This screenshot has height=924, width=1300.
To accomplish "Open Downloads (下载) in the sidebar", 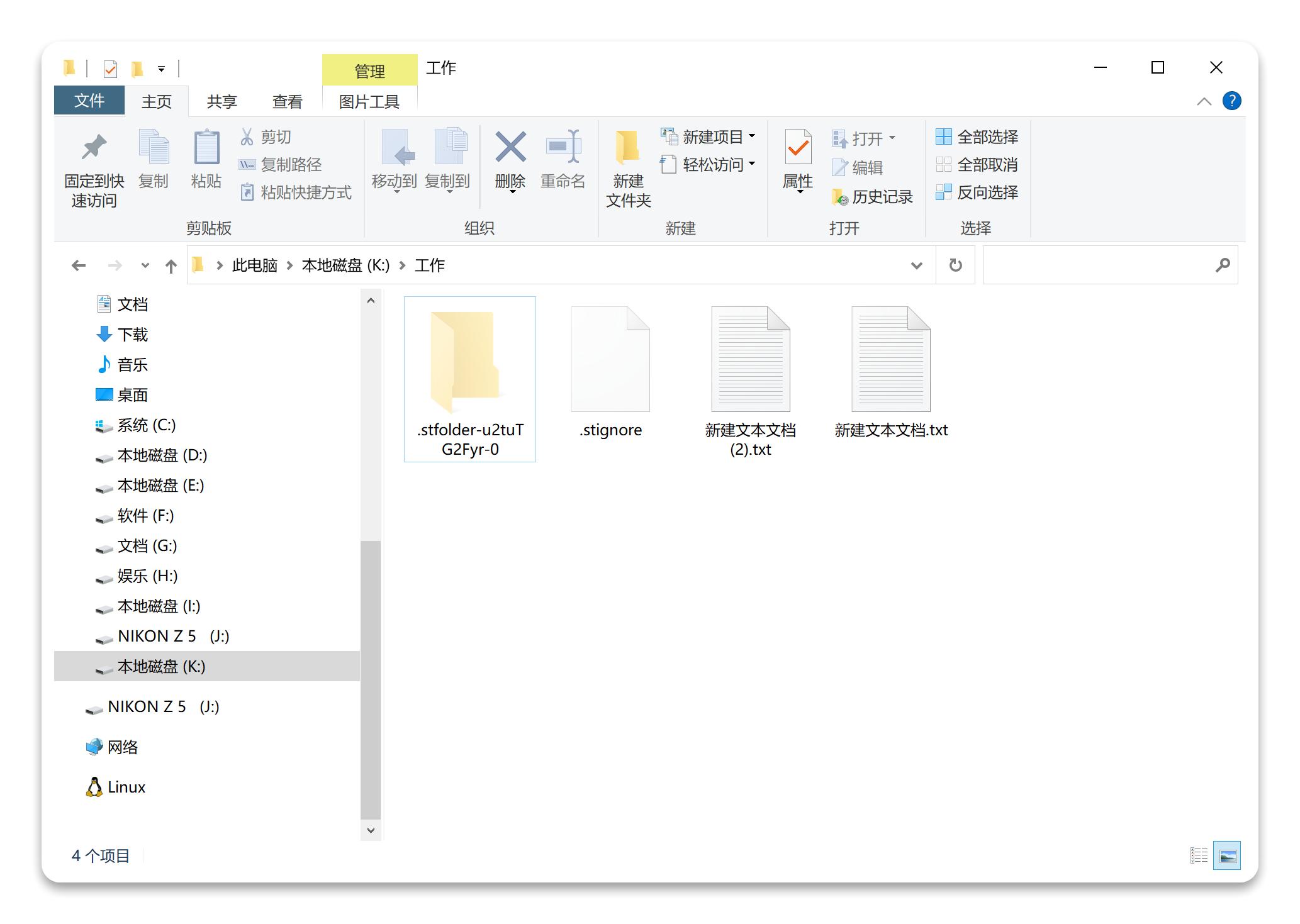I will click(122, 335).
